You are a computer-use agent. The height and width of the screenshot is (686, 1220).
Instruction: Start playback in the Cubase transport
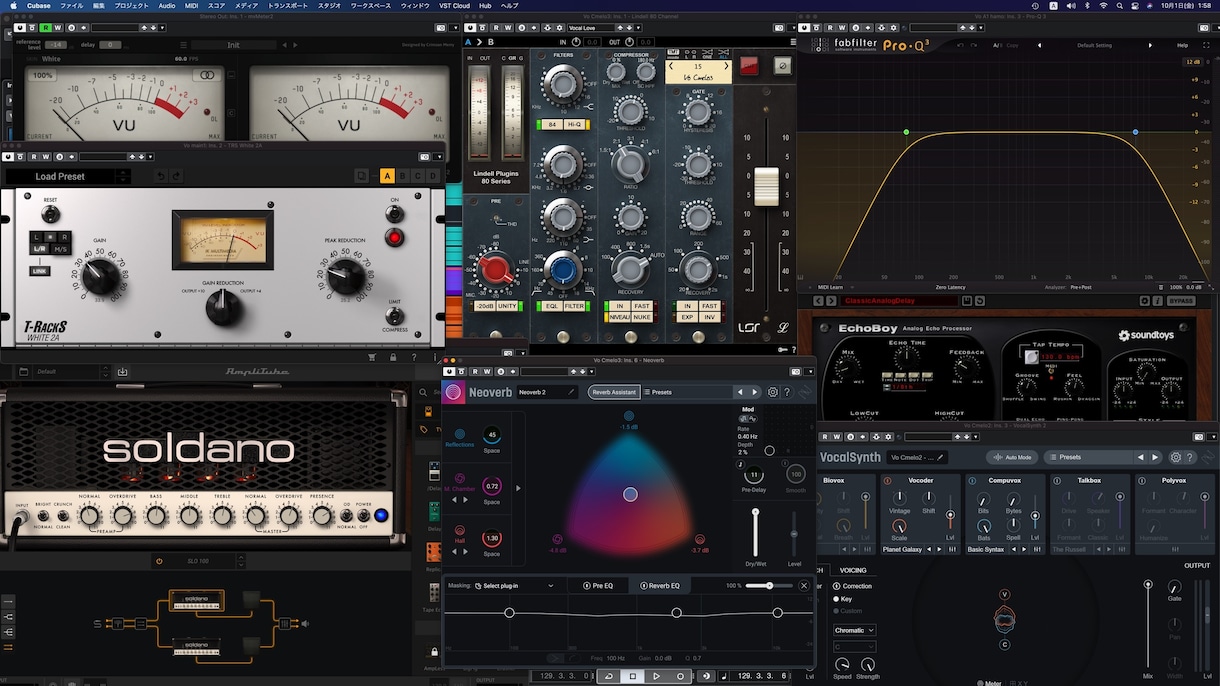(656, 676)
